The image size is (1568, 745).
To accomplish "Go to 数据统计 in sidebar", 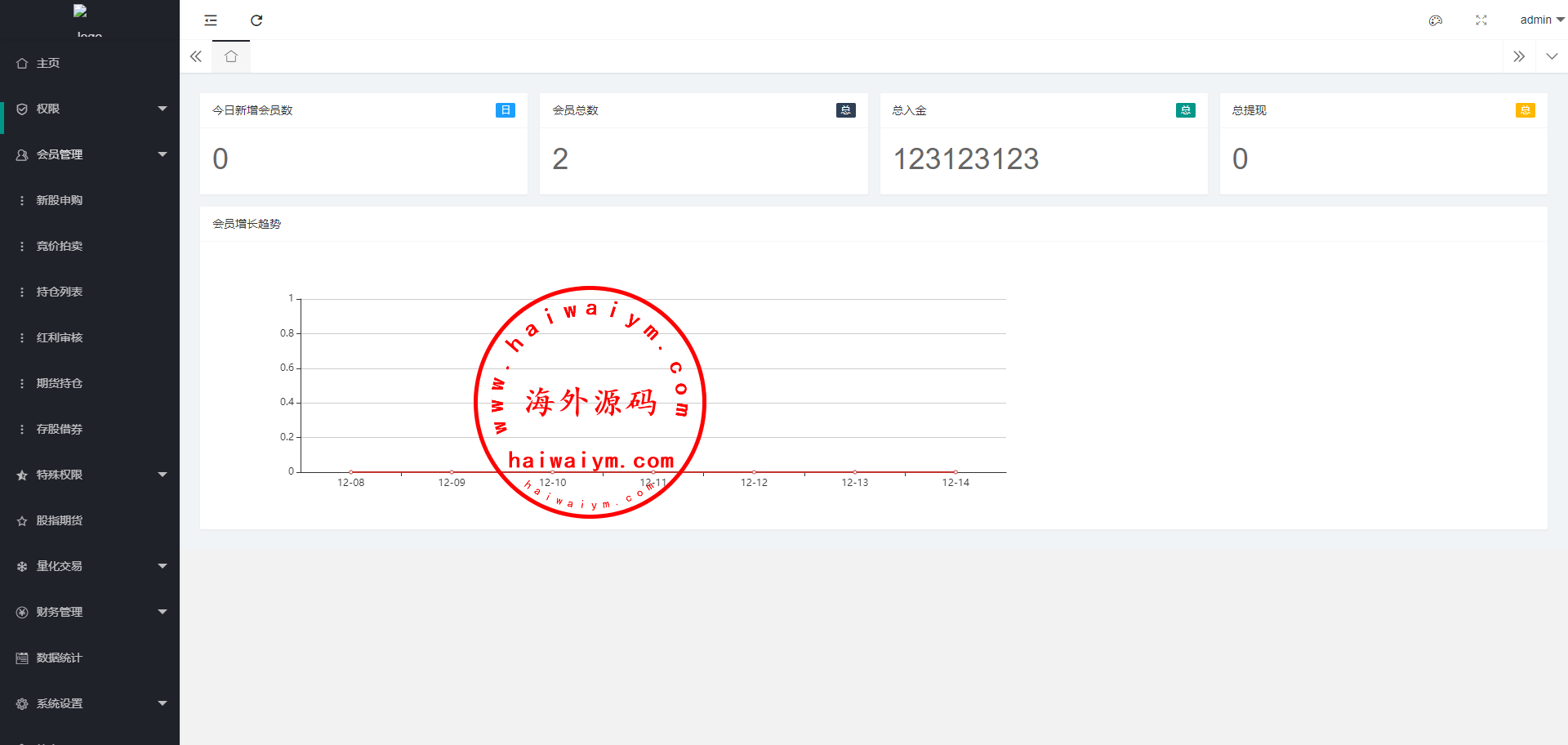I will 59,658.
